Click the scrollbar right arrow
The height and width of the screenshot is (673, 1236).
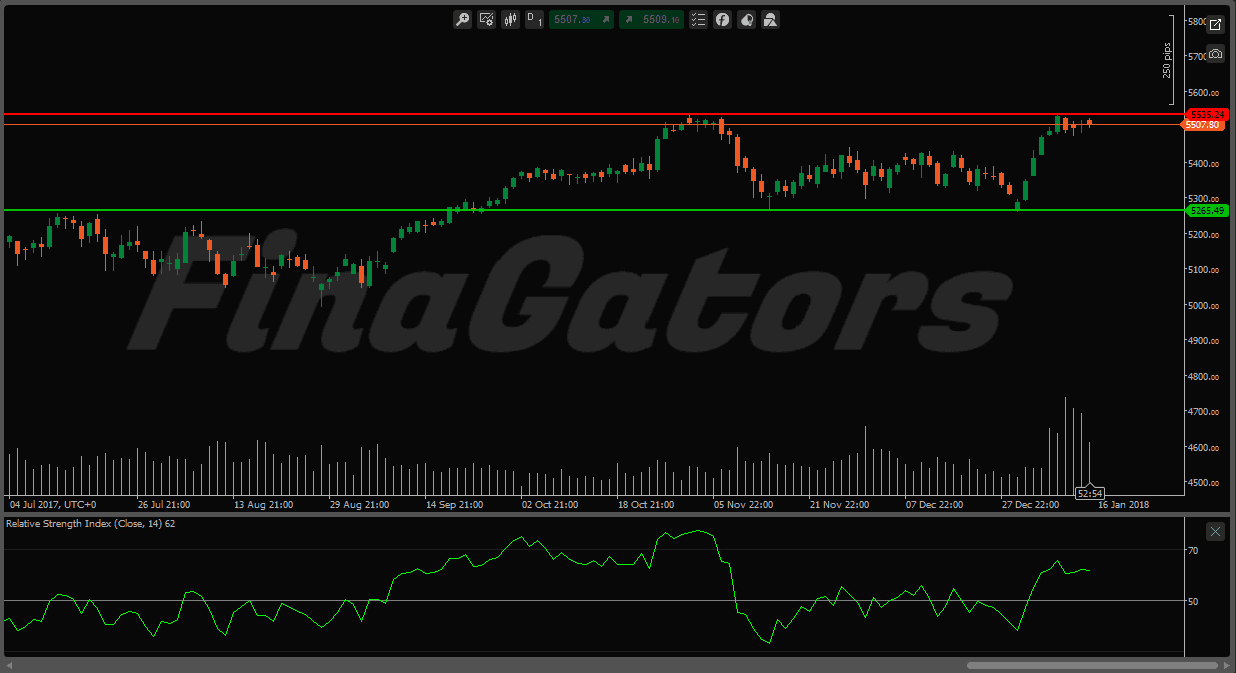(x=1226, y=665)
